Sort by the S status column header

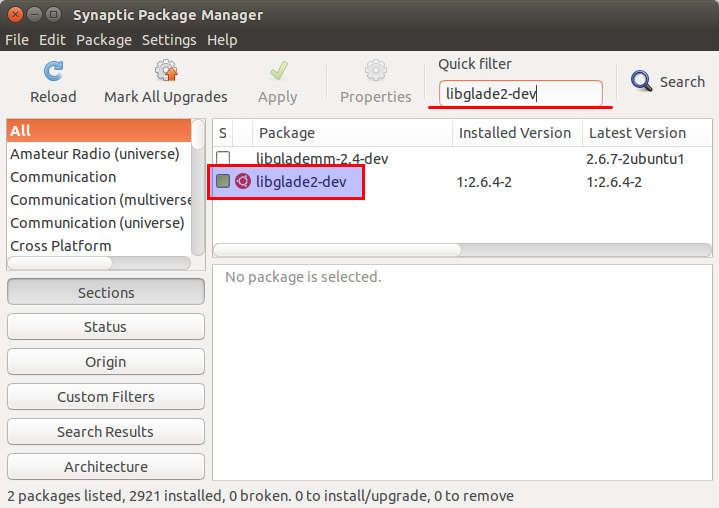pyautogui.click(x=223, y=133)
